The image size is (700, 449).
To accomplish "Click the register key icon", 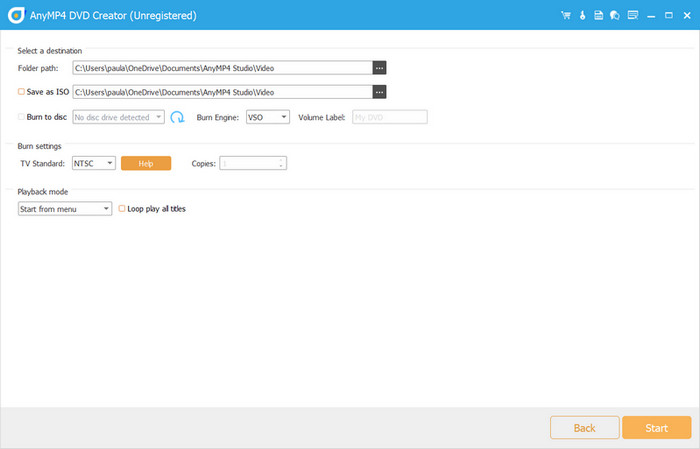I will (582, 16).
